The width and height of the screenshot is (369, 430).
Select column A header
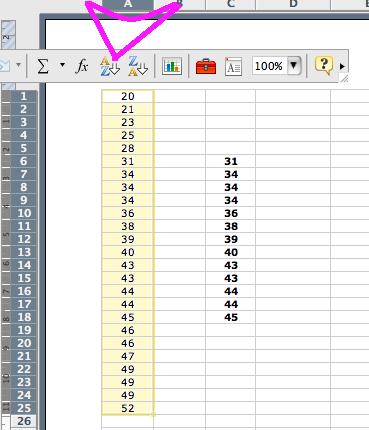point(128,4)
